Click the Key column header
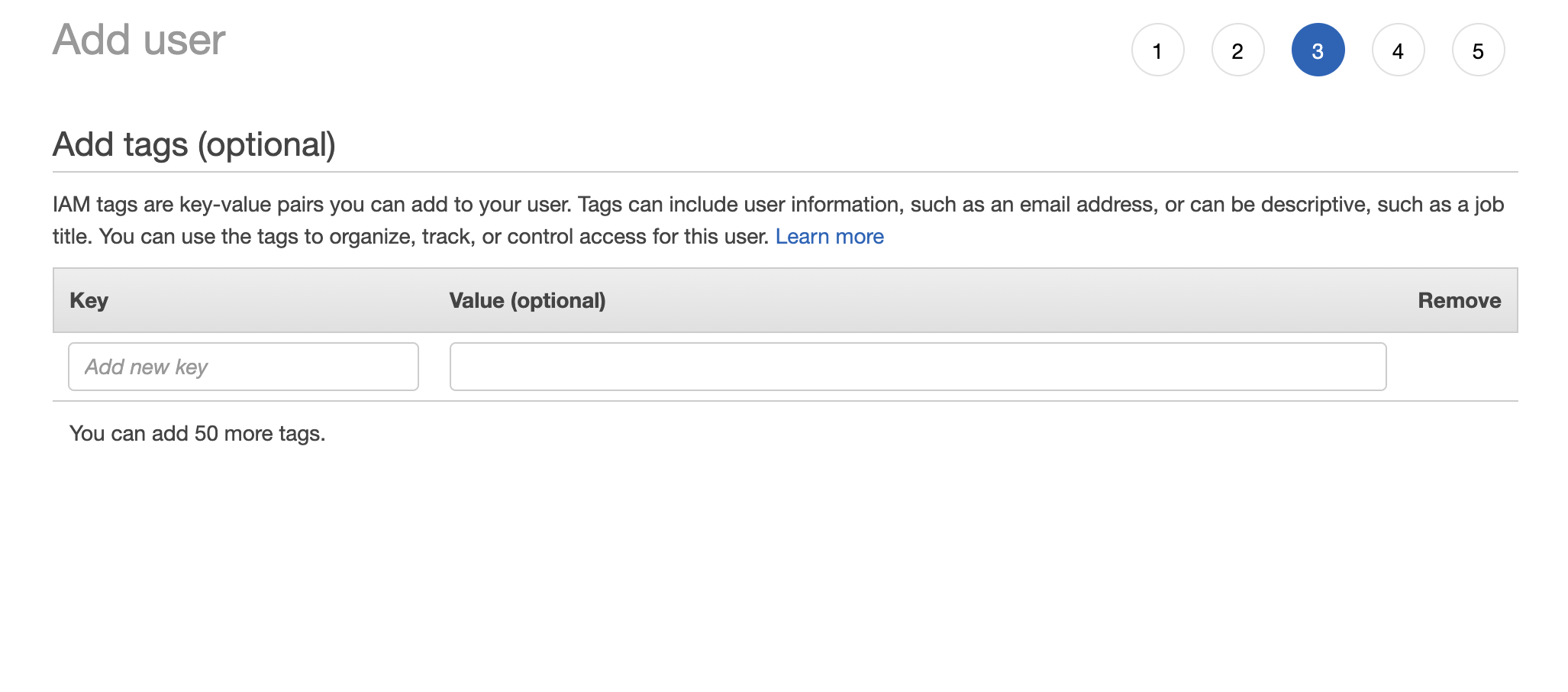 coord(89,300)
